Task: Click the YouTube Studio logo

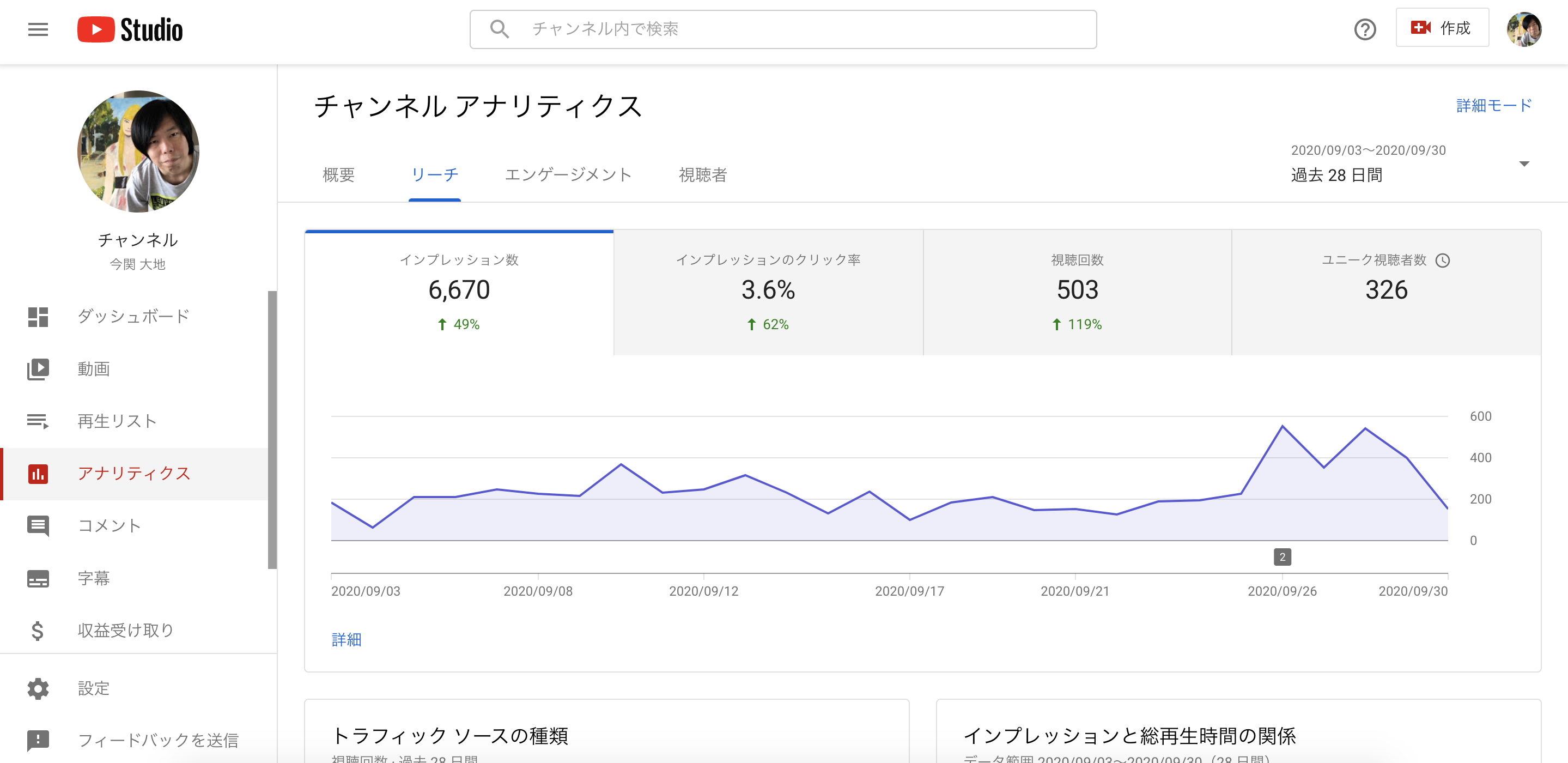Action: point(130,29)
